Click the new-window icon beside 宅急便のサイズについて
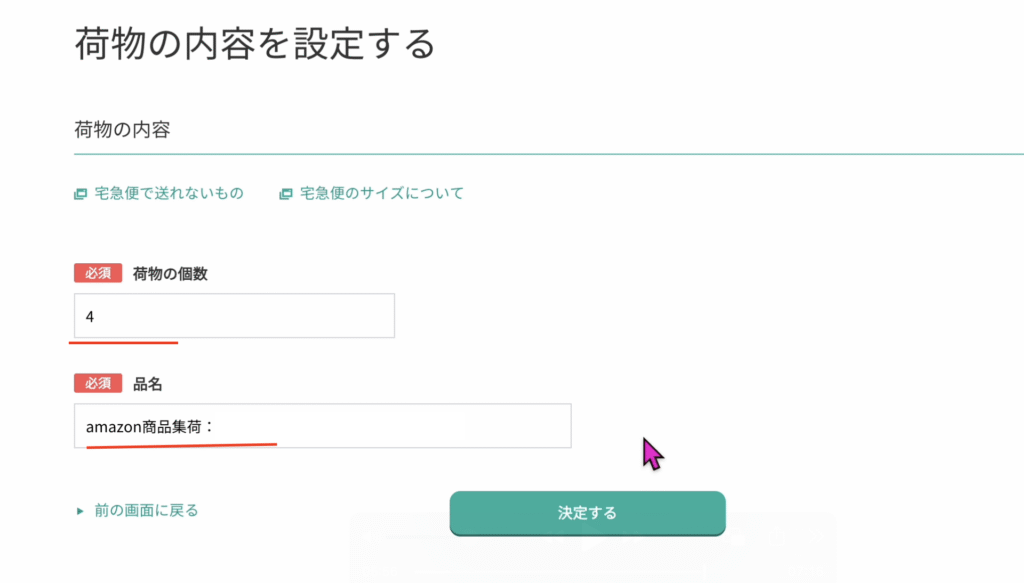The image size is (1024, 583). coord(286,194)
